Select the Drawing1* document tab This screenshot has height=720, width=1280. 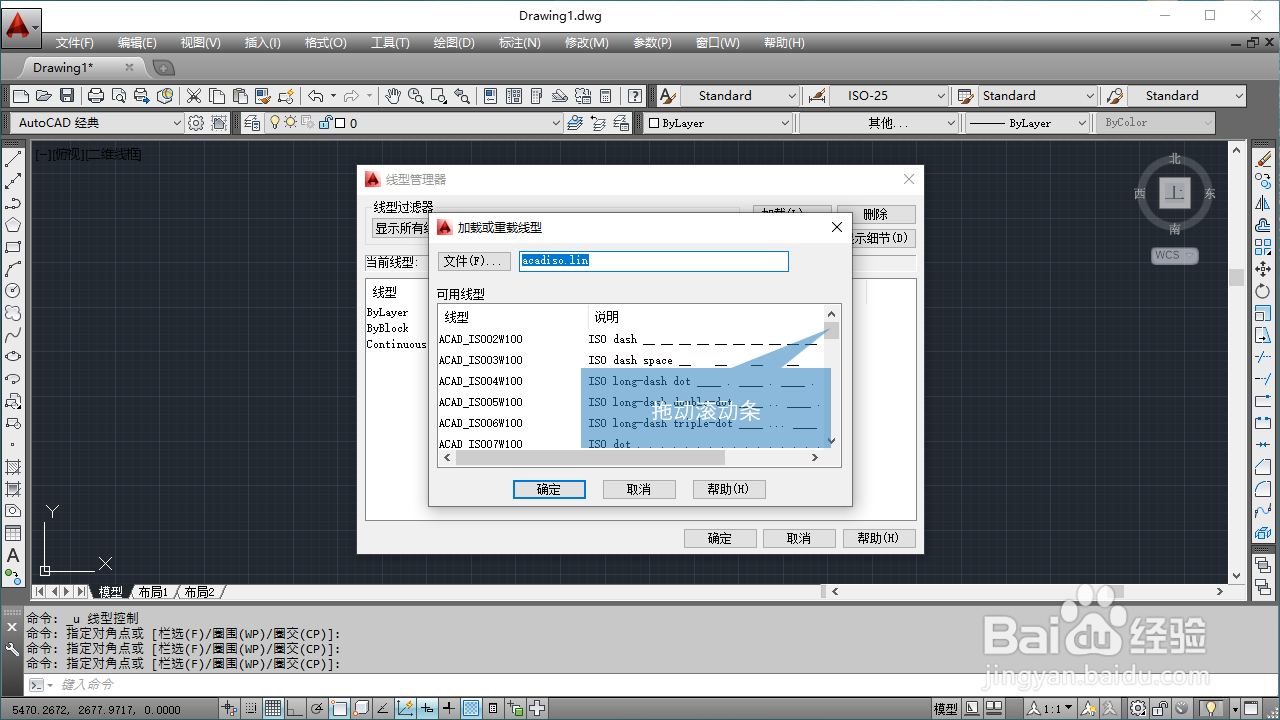[63, 67]
